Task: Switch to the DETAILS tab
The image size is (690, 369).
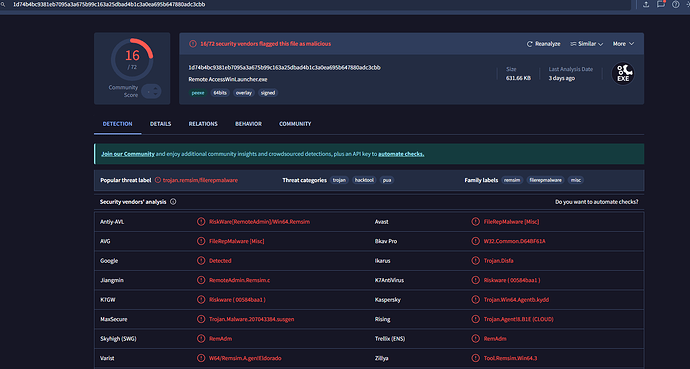Action: [x=160, y=124]
